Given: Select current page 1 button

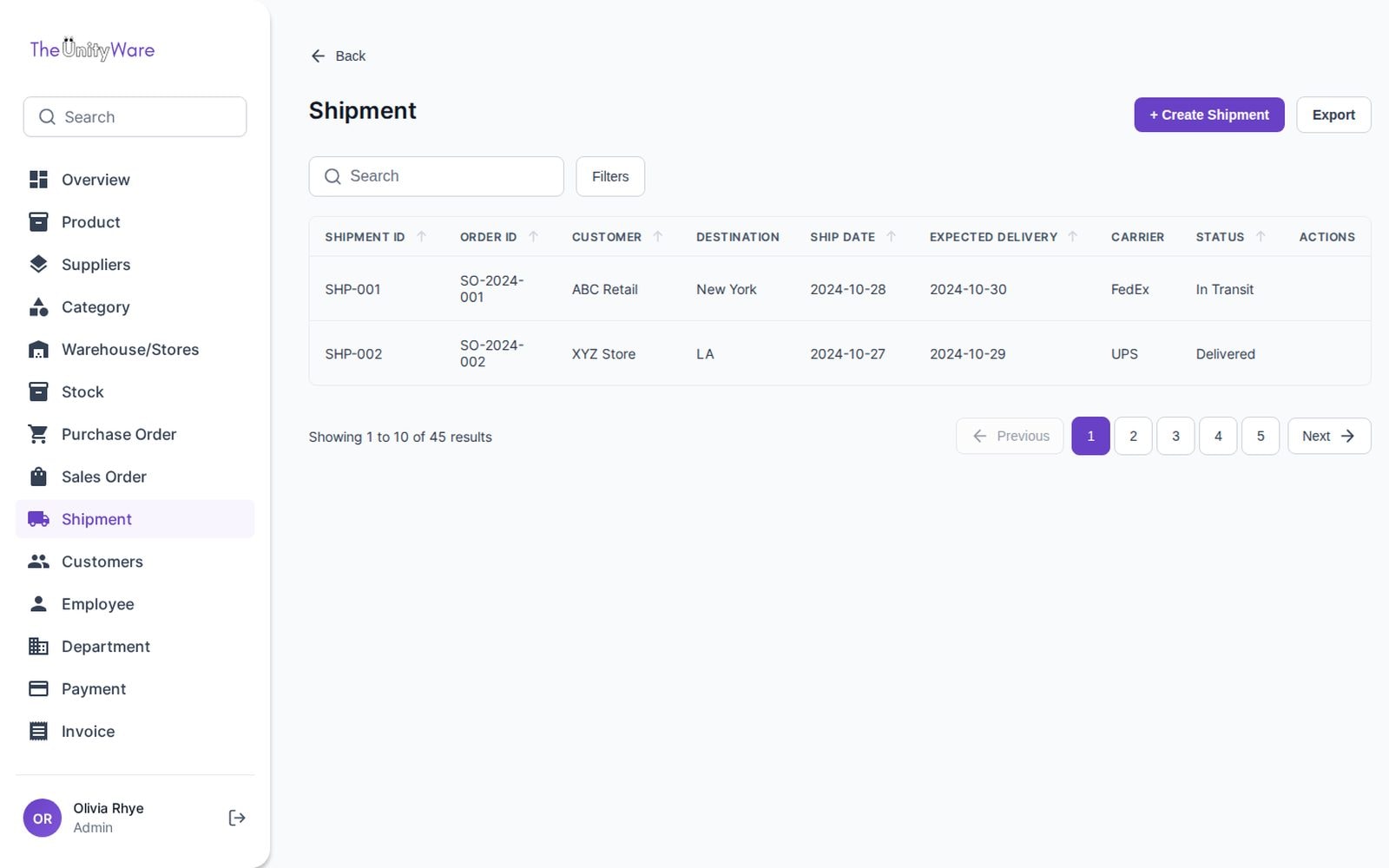Looking at the screenshot, I should [x=1090, y=436].
